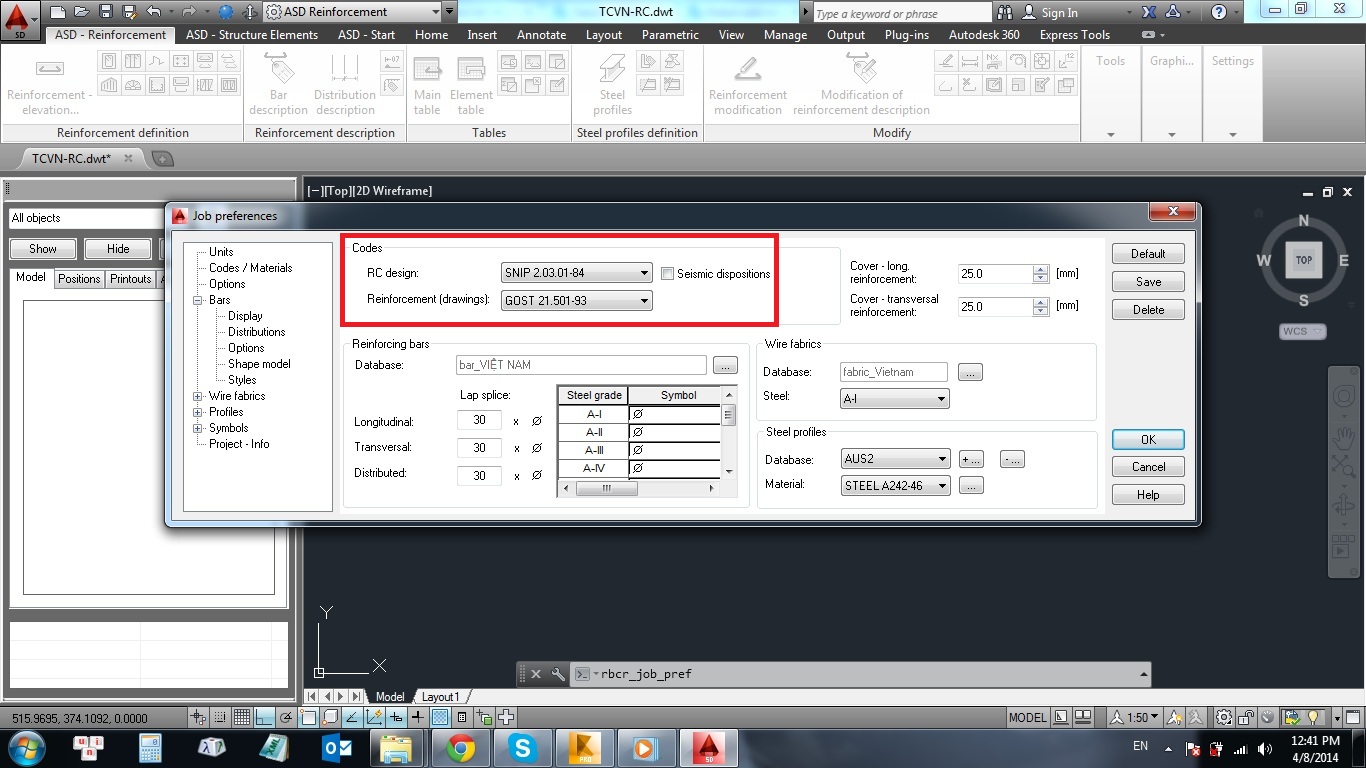The width and height of the screenshot is (1366, 768).
Task: Open Google Chrome from the taskbar
Action: [x=460, y=748]
